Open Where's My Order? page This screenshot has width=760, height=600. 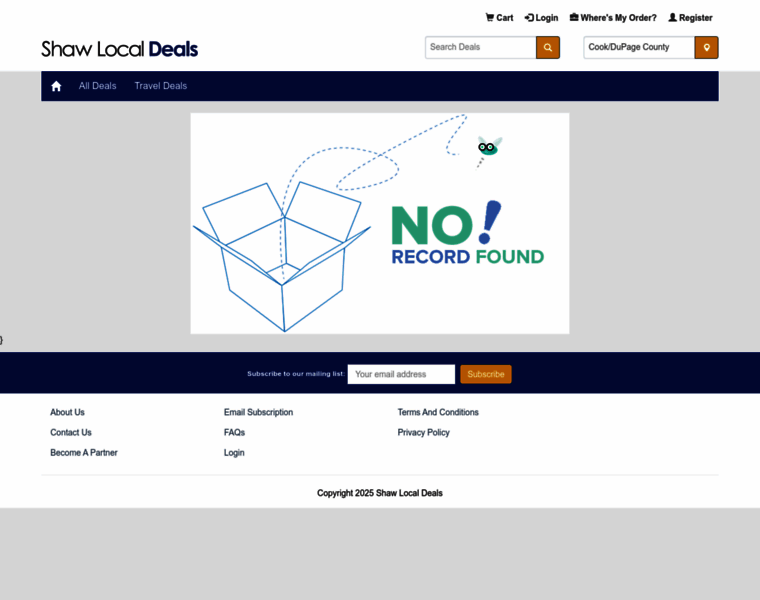(x=613, y=18)
